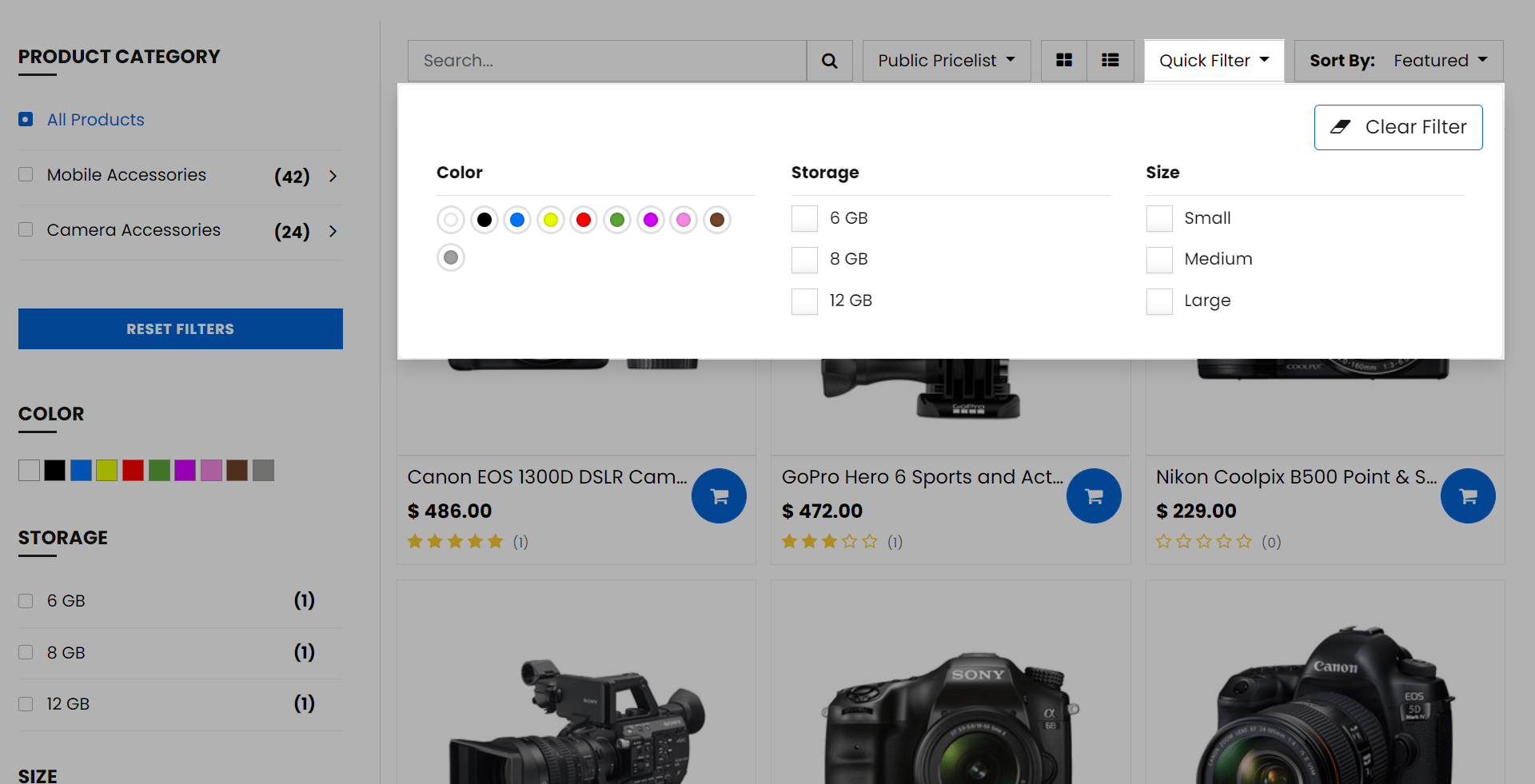Choose white swatch in sidebar Color
Viewport: 1535px width, 784px height.
[29, 471]
